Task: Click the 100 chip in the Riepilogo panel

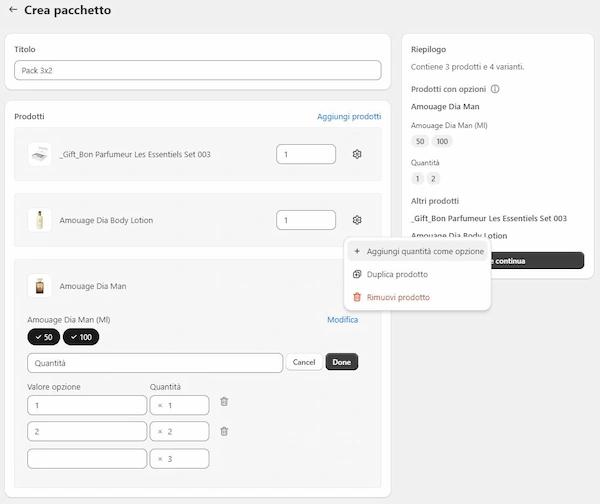Action: (x=442, y=141)
